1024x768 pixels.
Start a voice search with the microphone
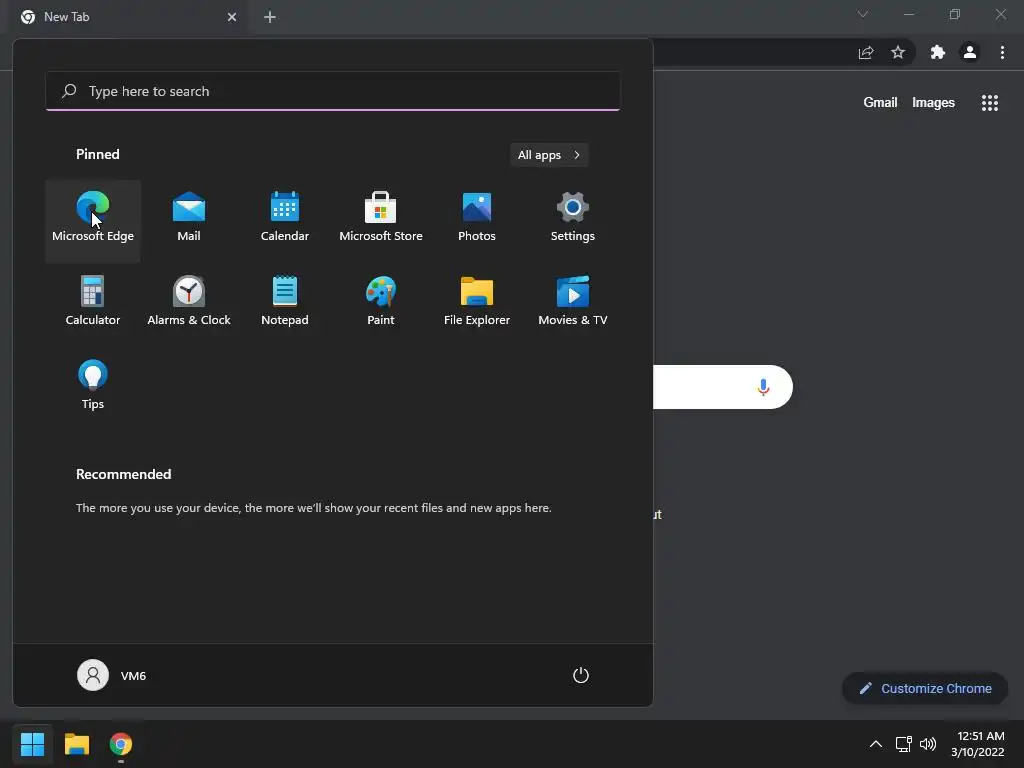coord(763,387)
